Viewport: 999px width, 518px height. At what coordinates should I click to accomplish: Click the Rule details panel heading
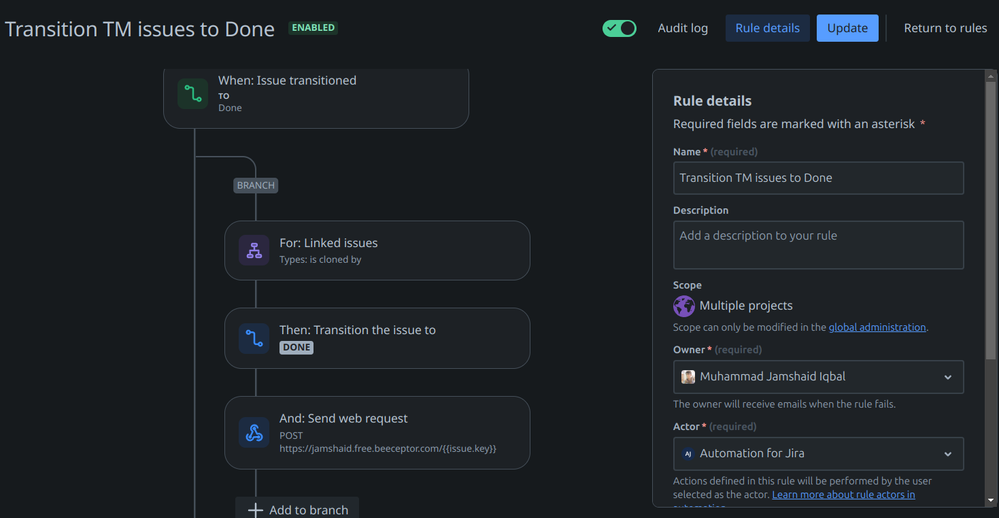point(712,101)
